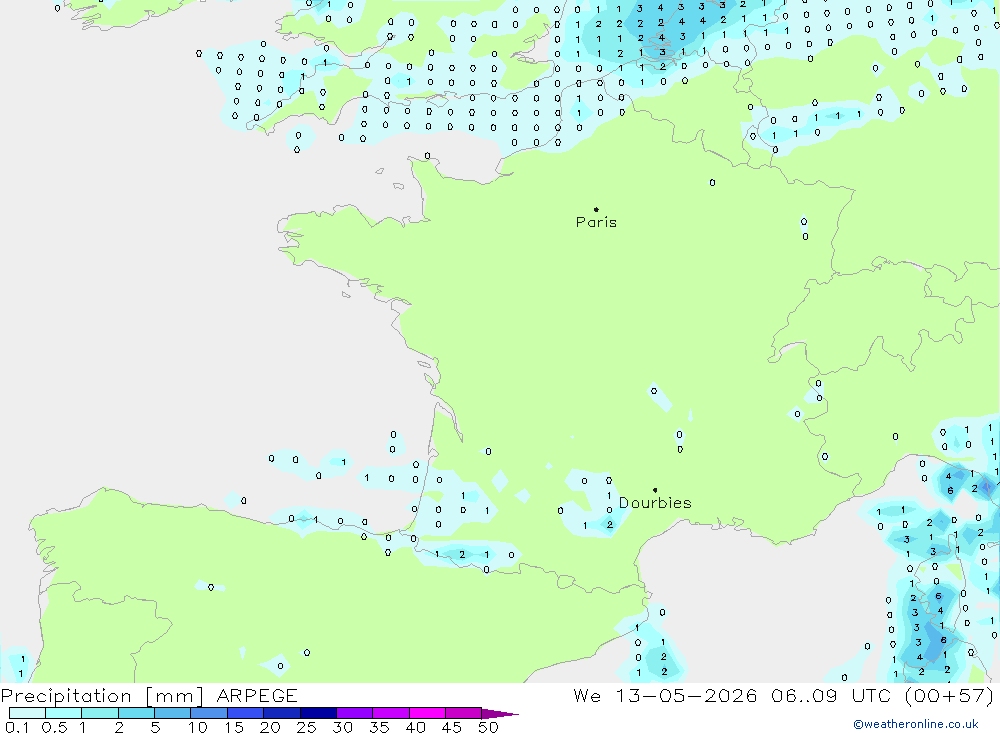Screen dimensions: 1000x733
Task: Click the legend value label 0.1
Action: click(x=17, y=727)
